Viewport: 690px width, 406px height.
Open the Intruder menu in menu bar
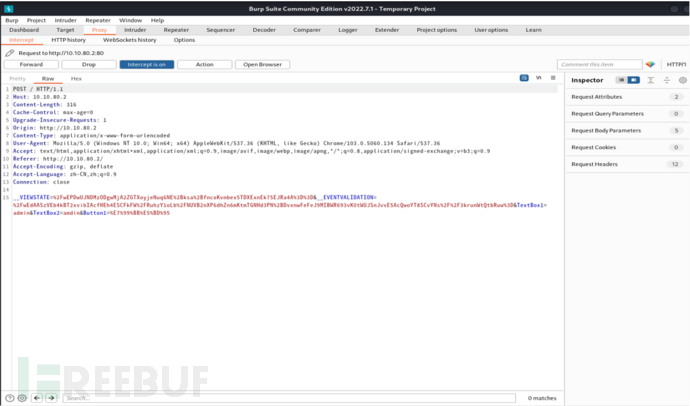pos(66,20)
